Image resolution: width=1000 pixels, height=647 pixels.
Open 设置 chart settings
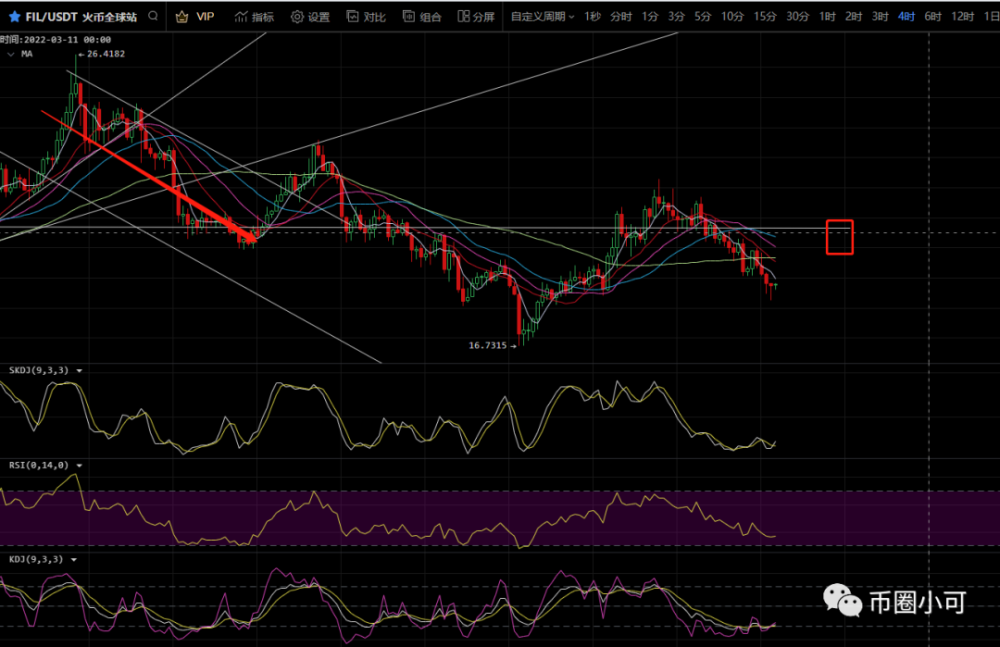pyautogui.click(x=311, y=17)
